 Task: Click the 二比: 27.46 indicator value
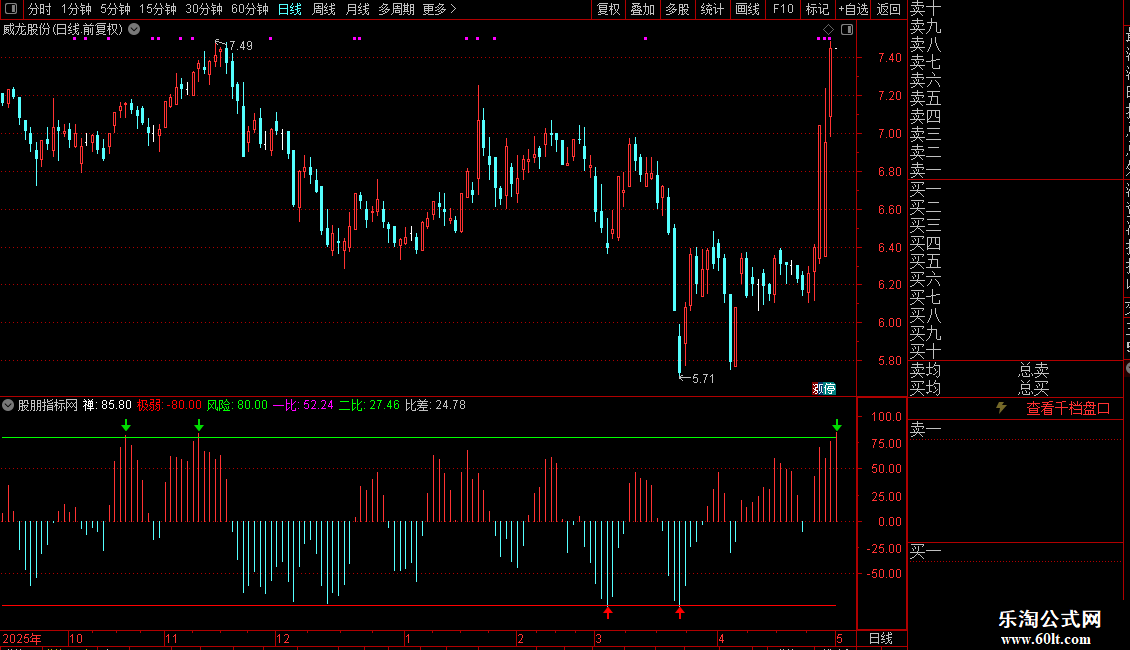coord(369,405)
